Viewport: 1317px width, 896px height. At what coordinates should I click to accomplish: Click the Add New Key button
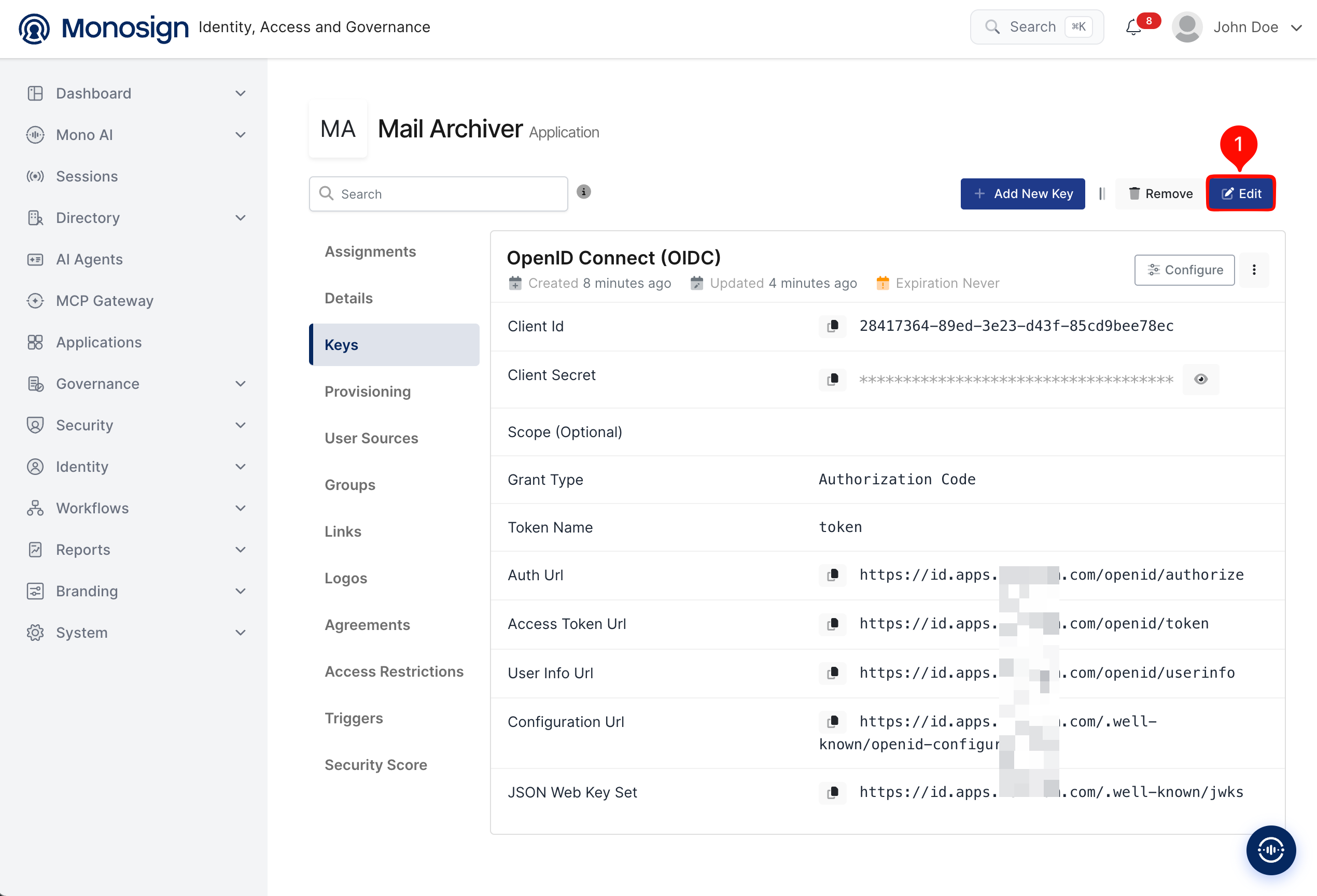pyautogui.click(x=1022, y=194)
